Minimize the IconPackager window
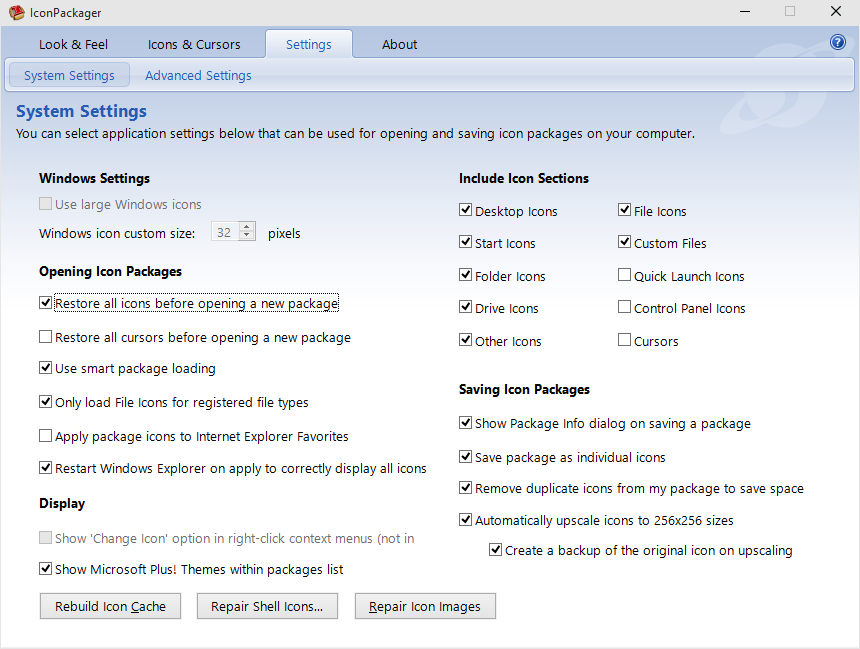The width and height of the screenshot is (860, 649). point(745,12)
